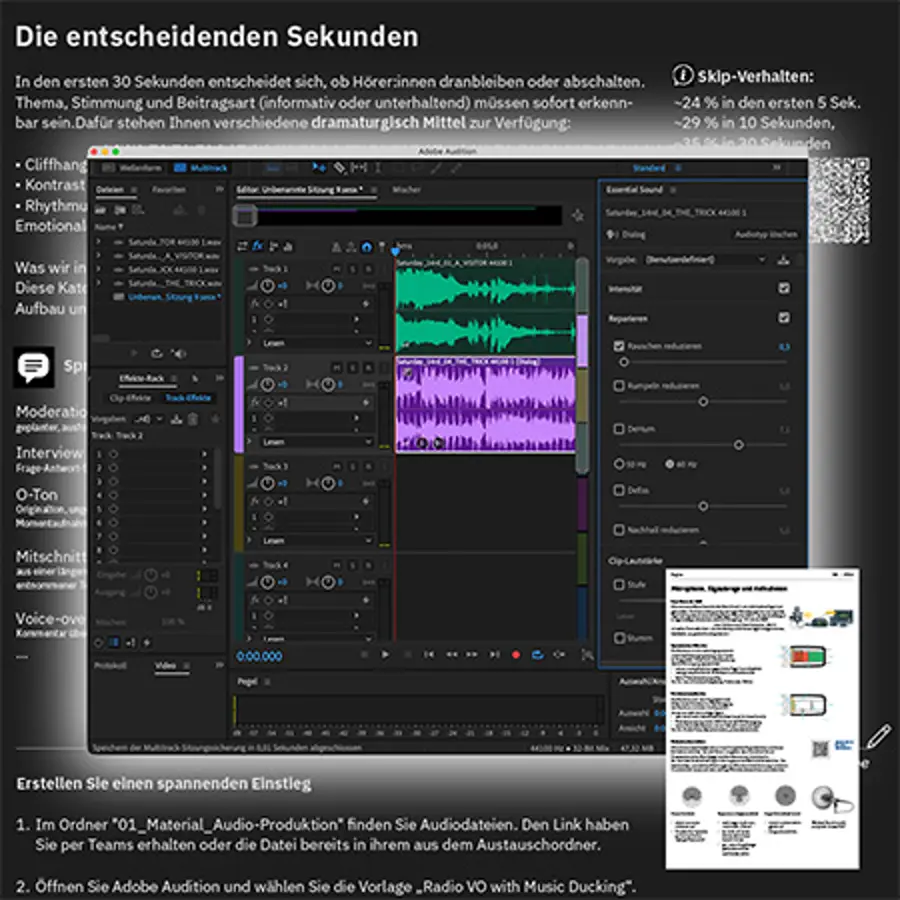Solo Track 1 with S button

click(x=353, y=269)
